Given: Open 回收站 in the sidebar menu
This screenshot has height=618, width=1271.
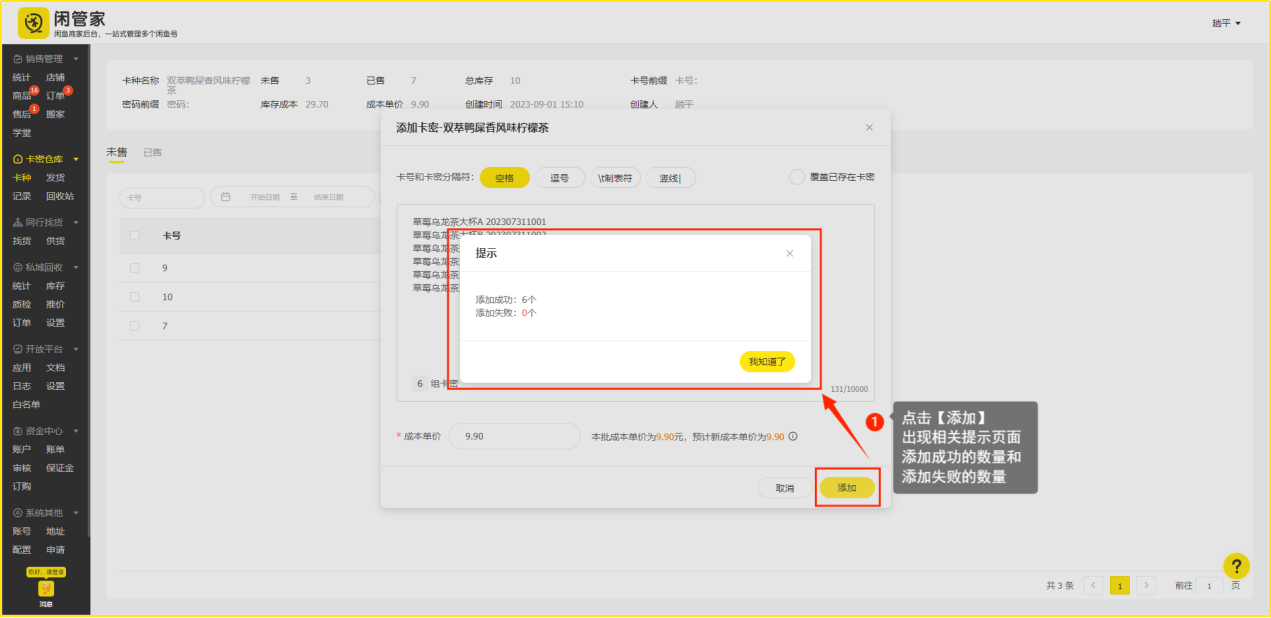Looking at the screenshot, I should tap(59, 196).
